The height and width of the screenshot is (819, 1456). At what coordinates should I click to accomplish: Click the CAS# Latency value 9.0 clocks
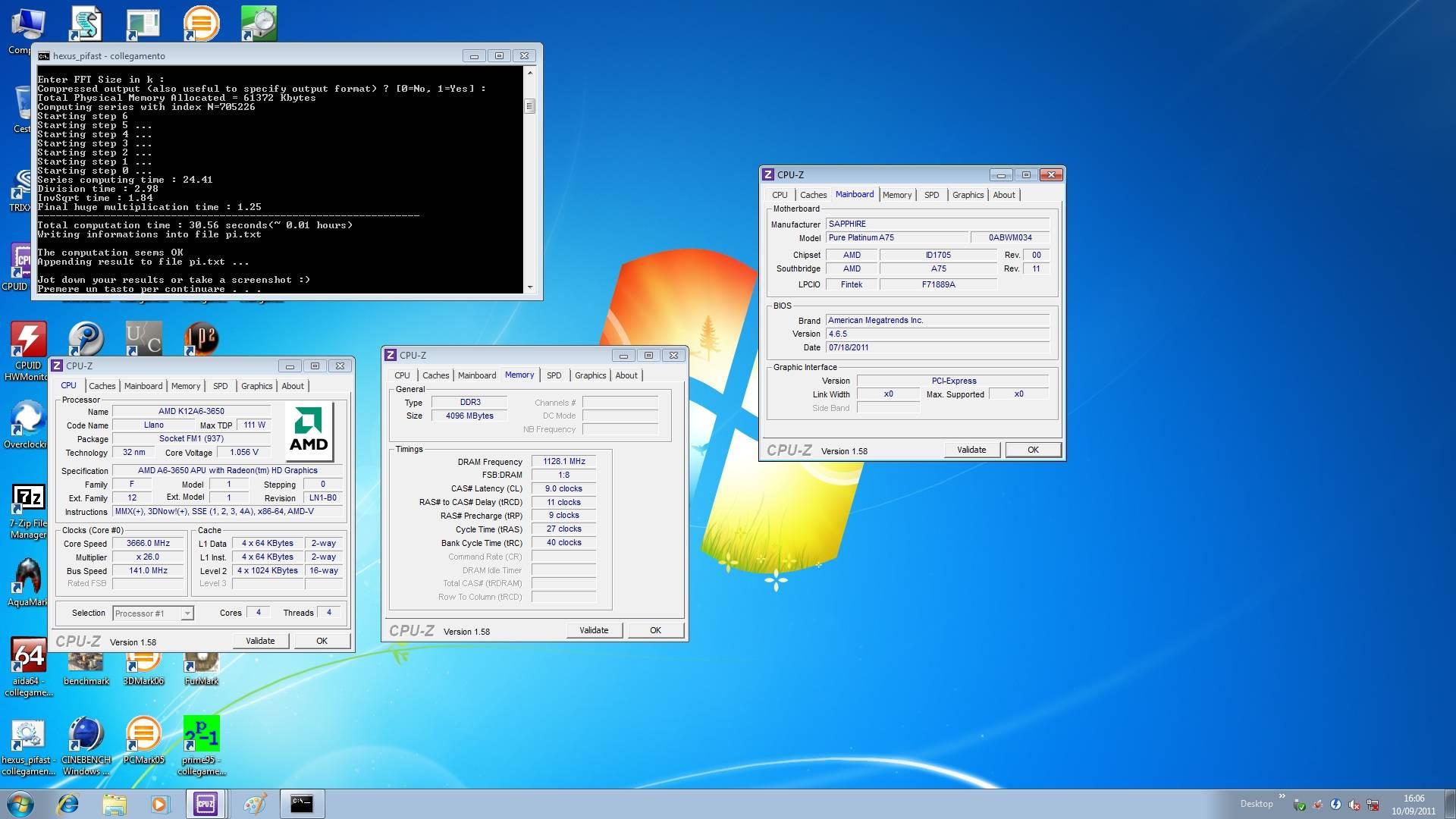[564, 488]
